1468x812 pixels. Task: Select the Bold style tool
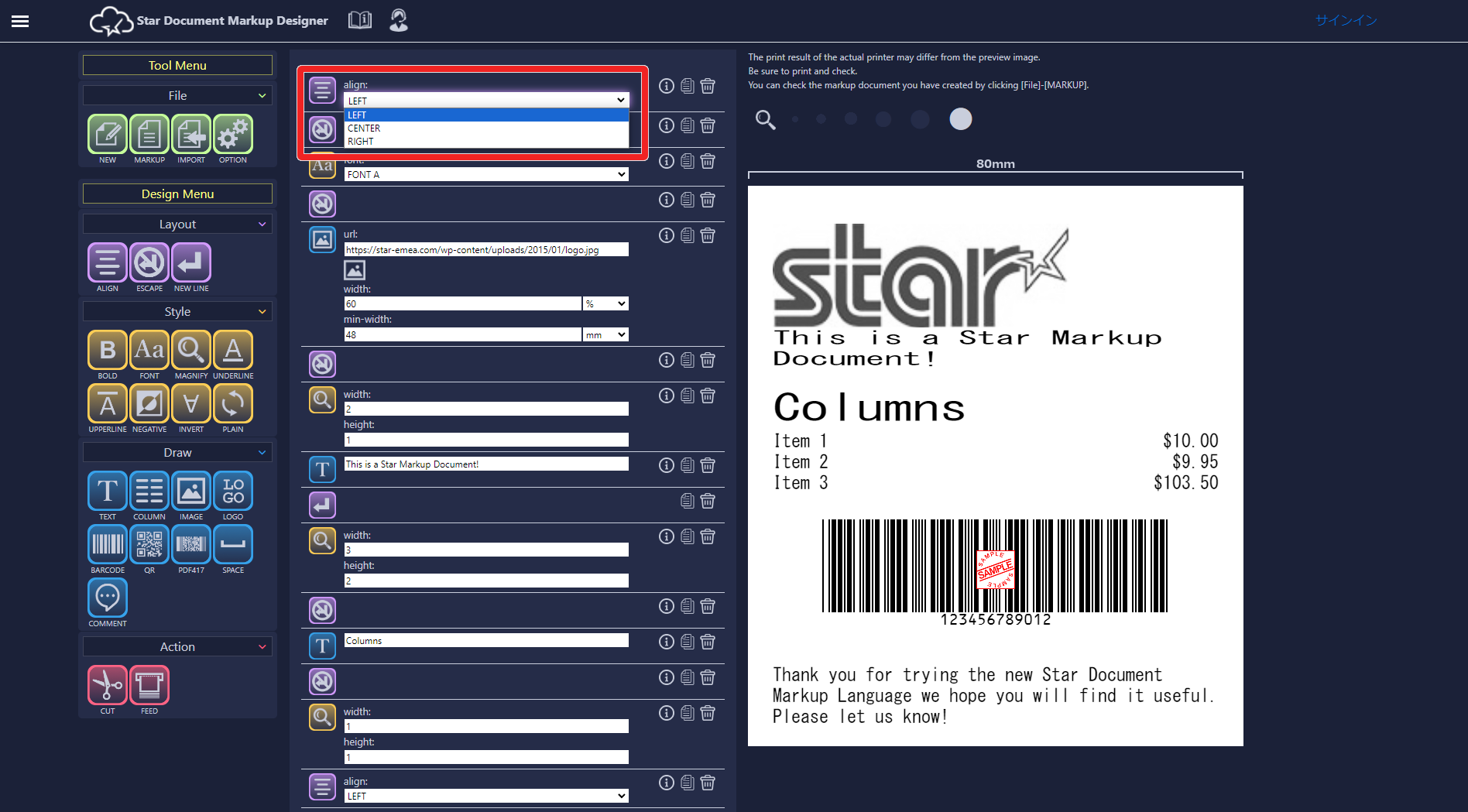click(x=108, y=350)
